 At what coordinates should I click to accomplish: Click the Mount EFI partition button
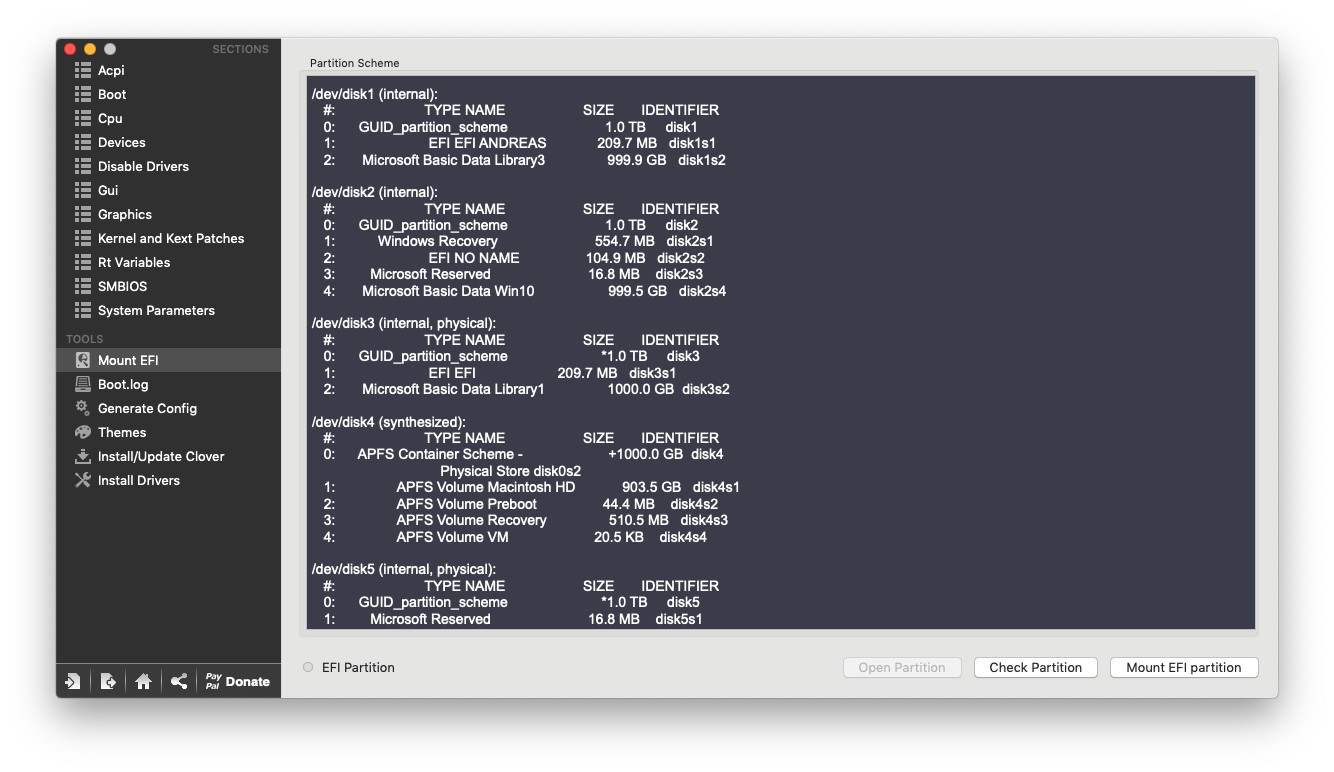point(1184,667)
